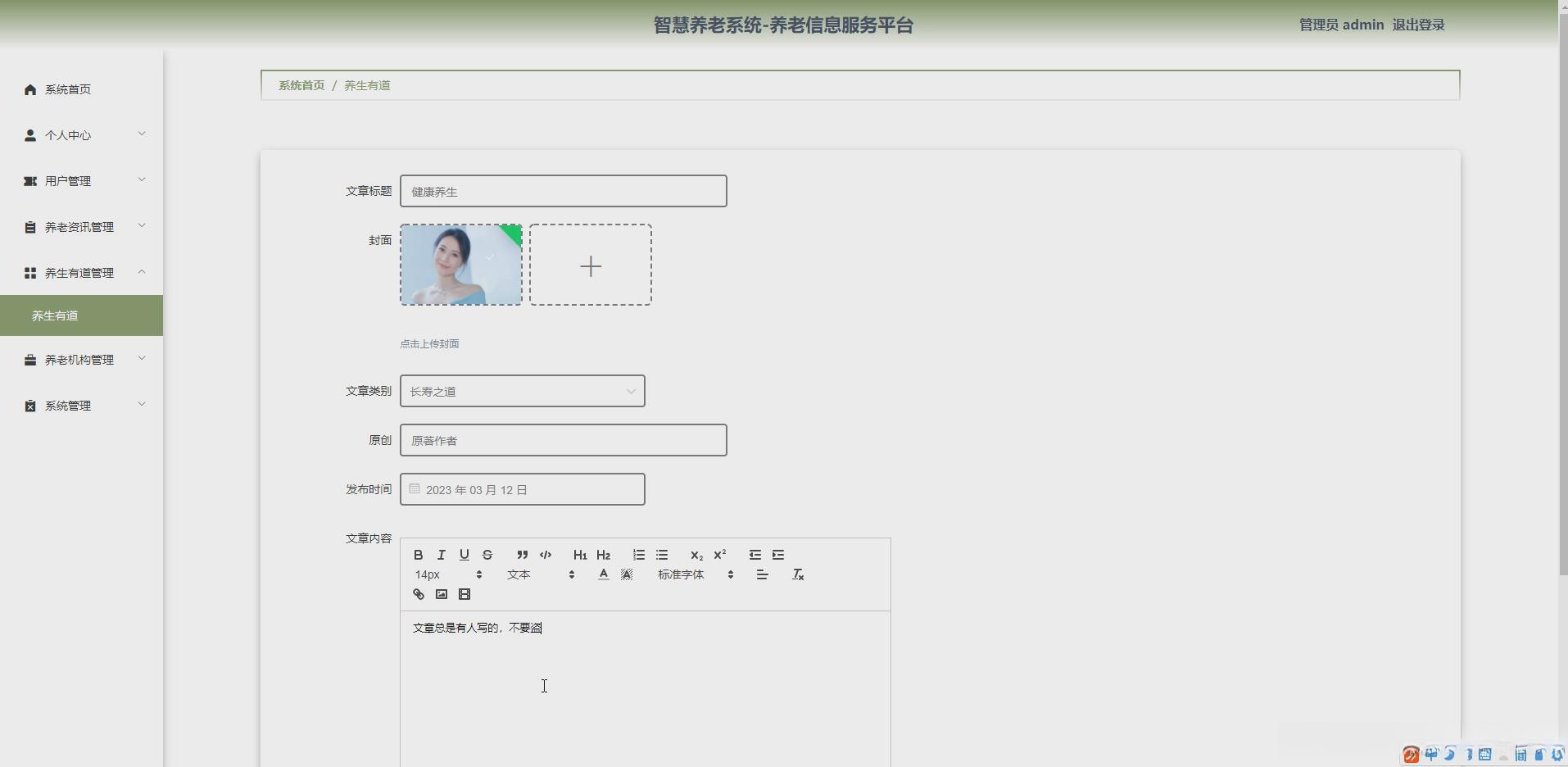This screenshot has width=1568, height=767.
Task: Select 养生有道 in the sidebar menu
Action: [54, 315]
